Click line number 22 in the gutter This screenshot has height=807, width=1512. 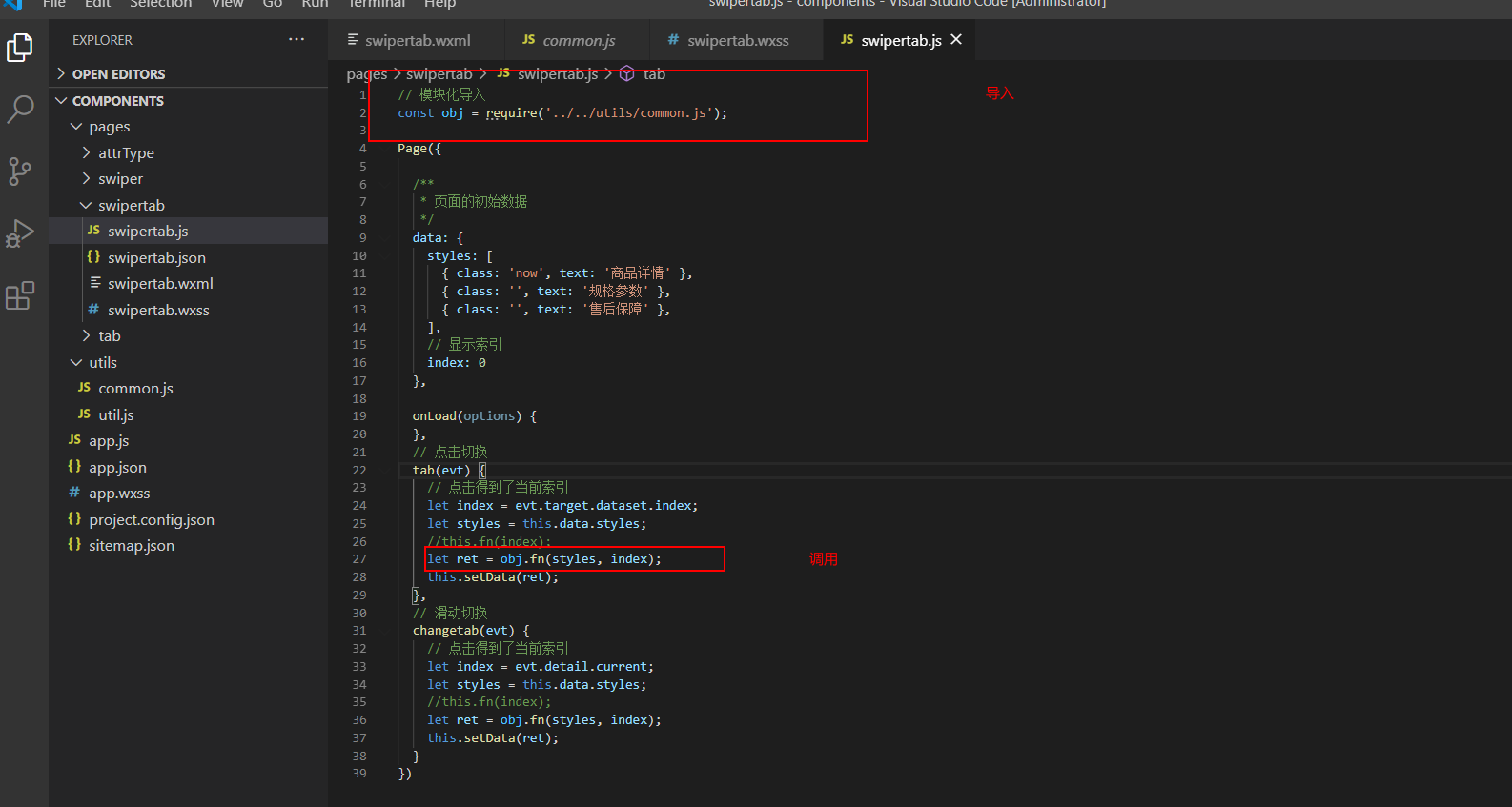click(x=359, y=470)
